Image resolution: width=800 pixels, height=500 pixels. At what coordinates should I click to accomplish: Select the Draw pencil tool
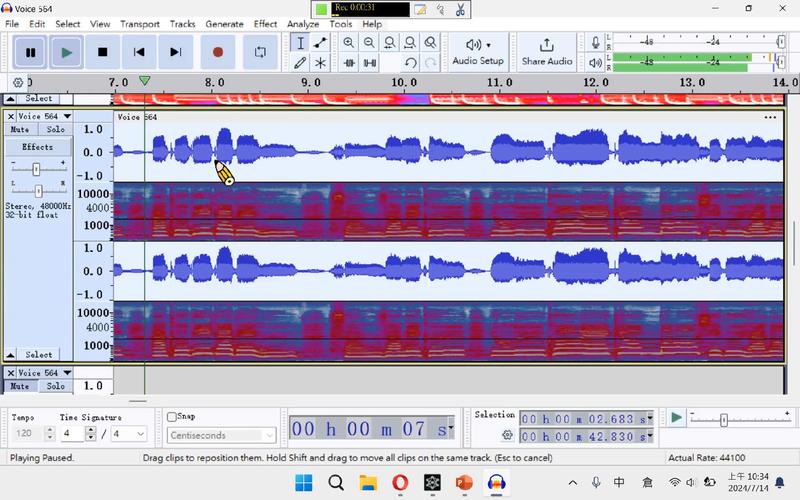click(x=300, y=63)
